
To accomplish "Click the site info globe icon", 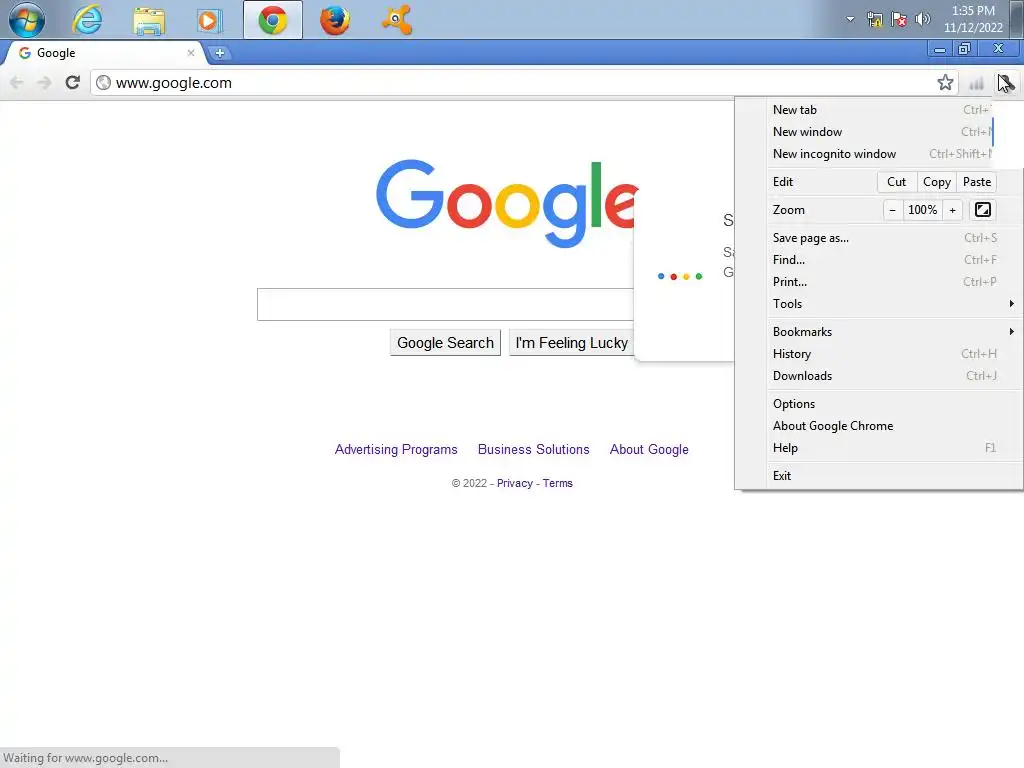I will pos(103,83).
